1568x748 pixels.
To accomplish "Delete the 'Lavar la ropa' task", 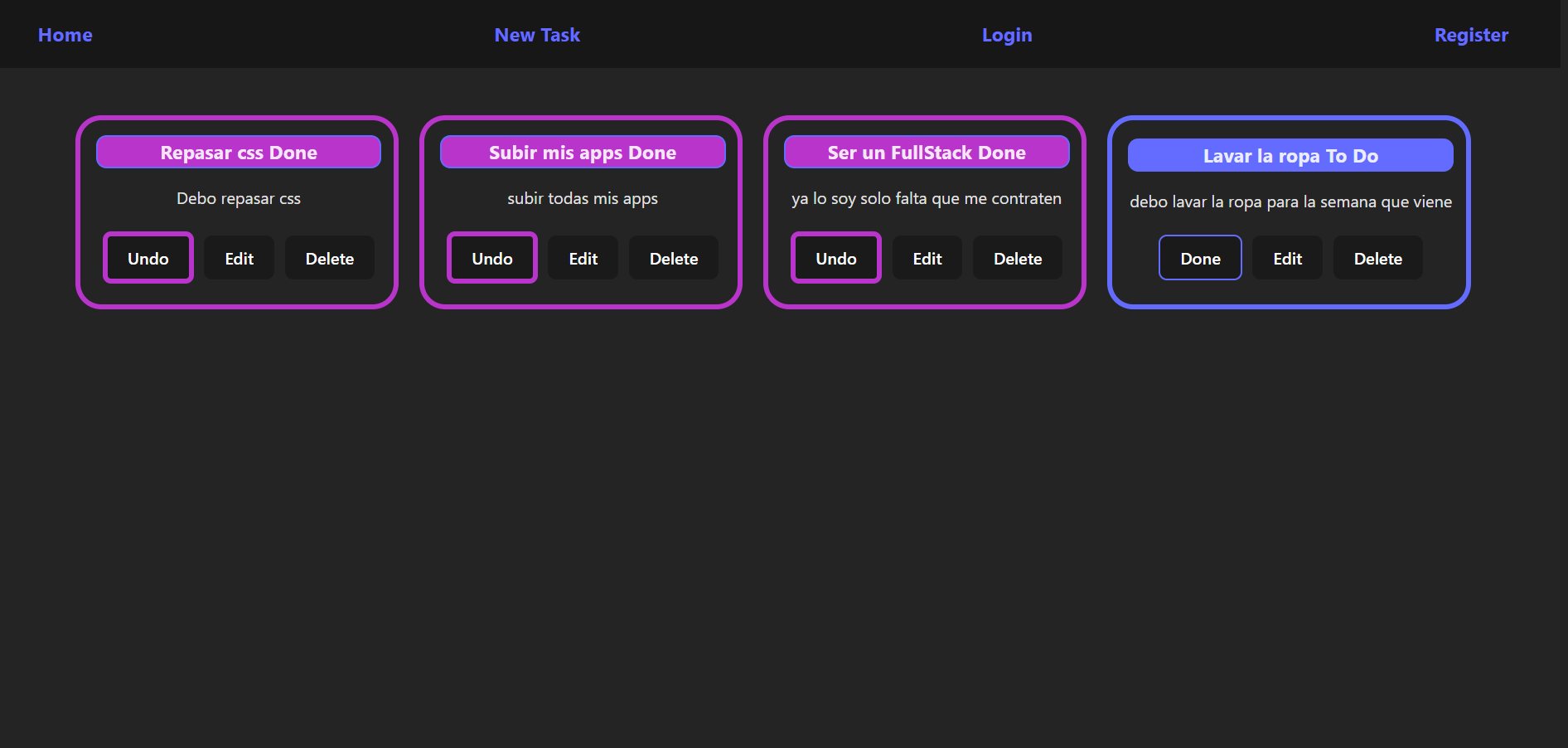I will pyautogui.click(x=1377, y=258).
